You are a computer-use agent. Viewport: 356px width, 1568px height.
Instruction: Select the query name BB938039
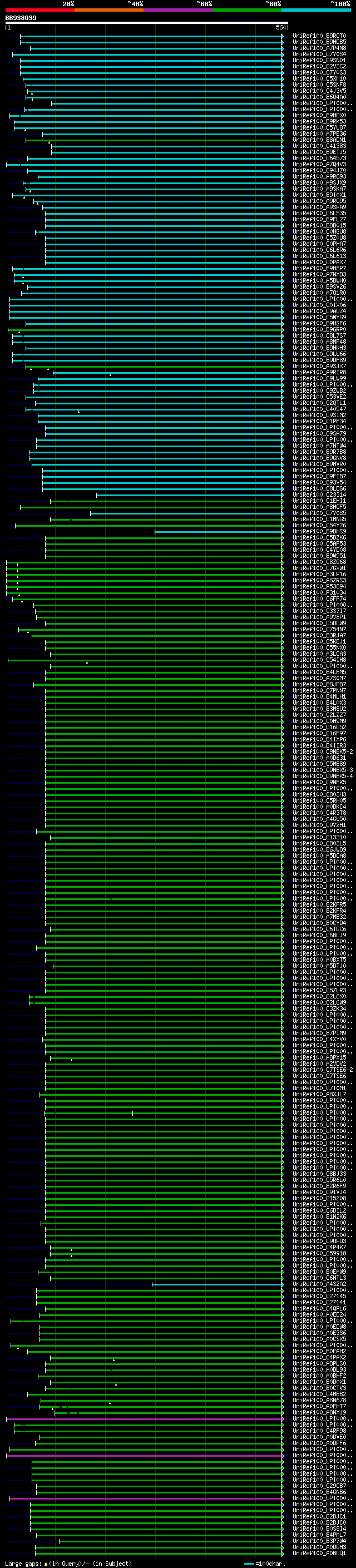21,18
